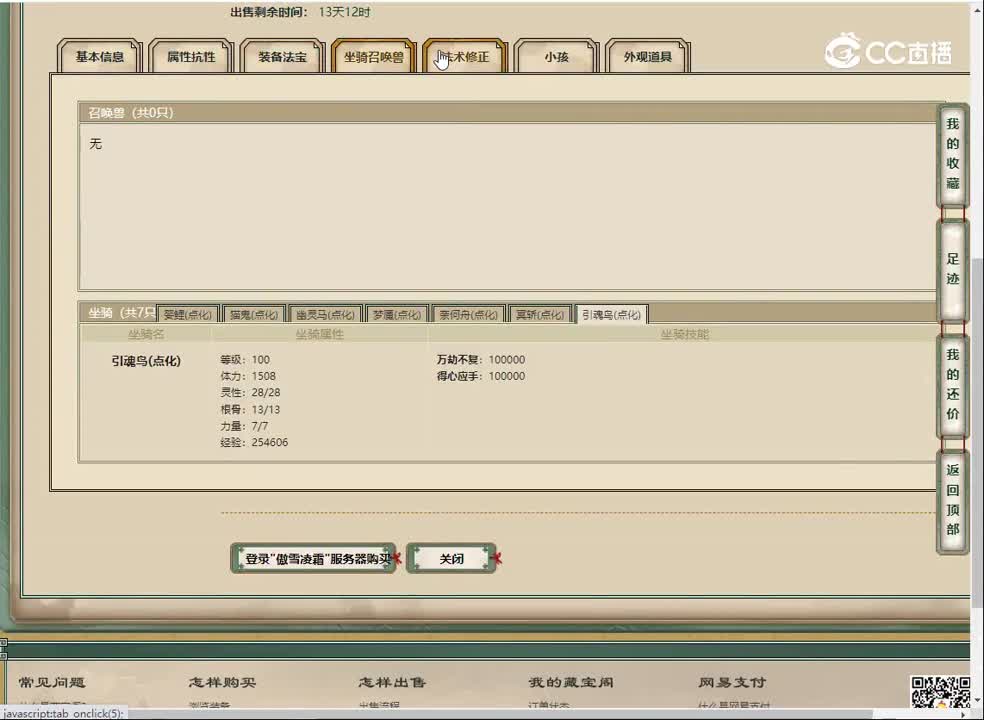Switch to 属性抗性 tab

pos(191,57)
